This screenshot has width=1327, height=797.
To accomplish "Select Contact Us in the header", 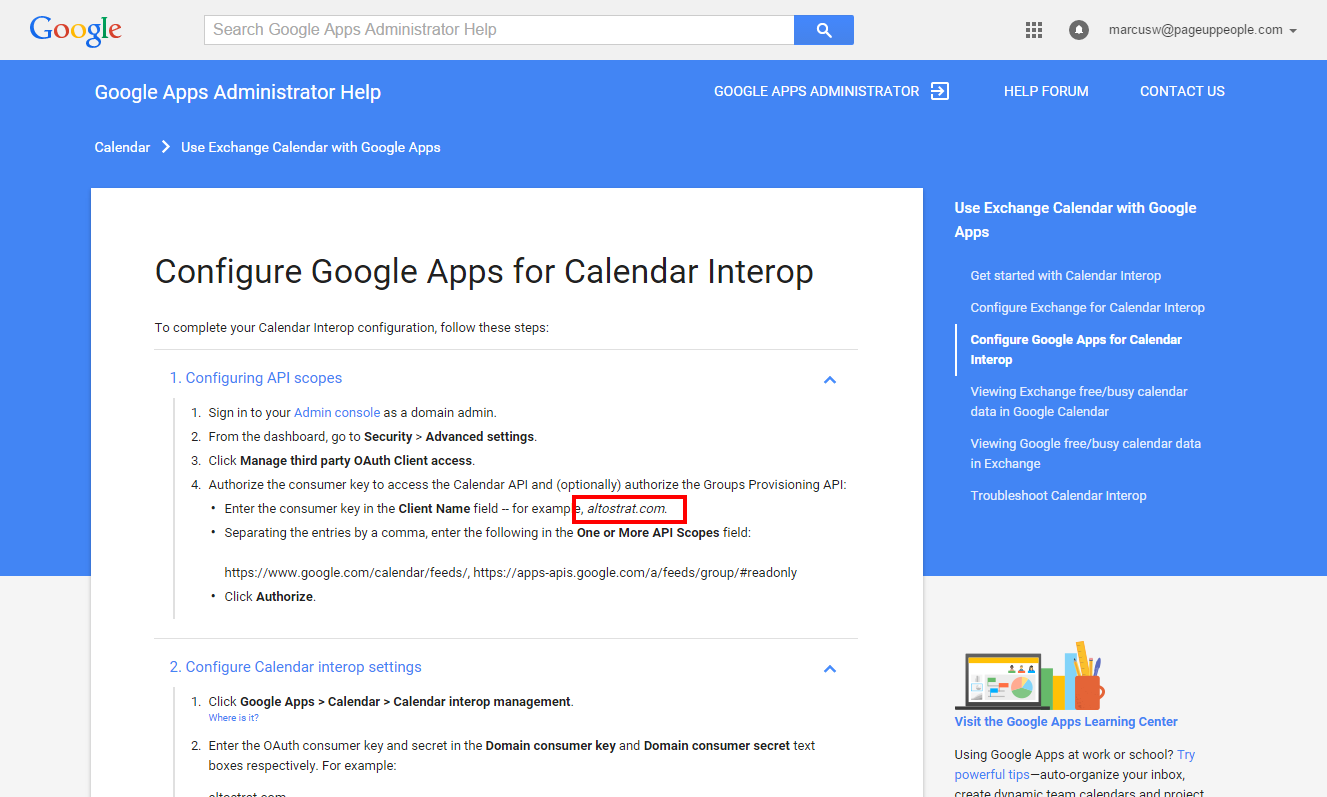I will click(1182, 91).
